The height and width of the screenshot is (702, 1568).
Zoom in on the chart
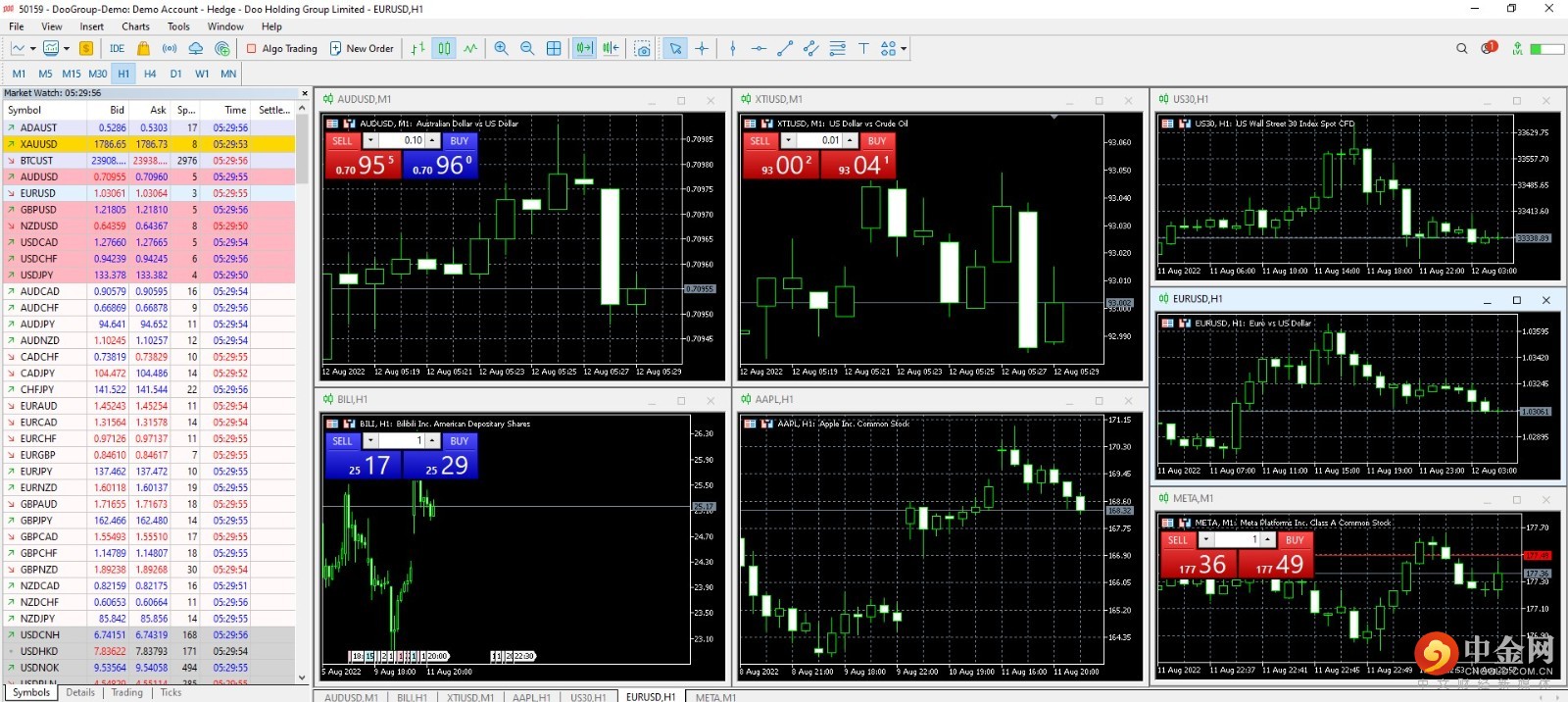coord(501,48)
